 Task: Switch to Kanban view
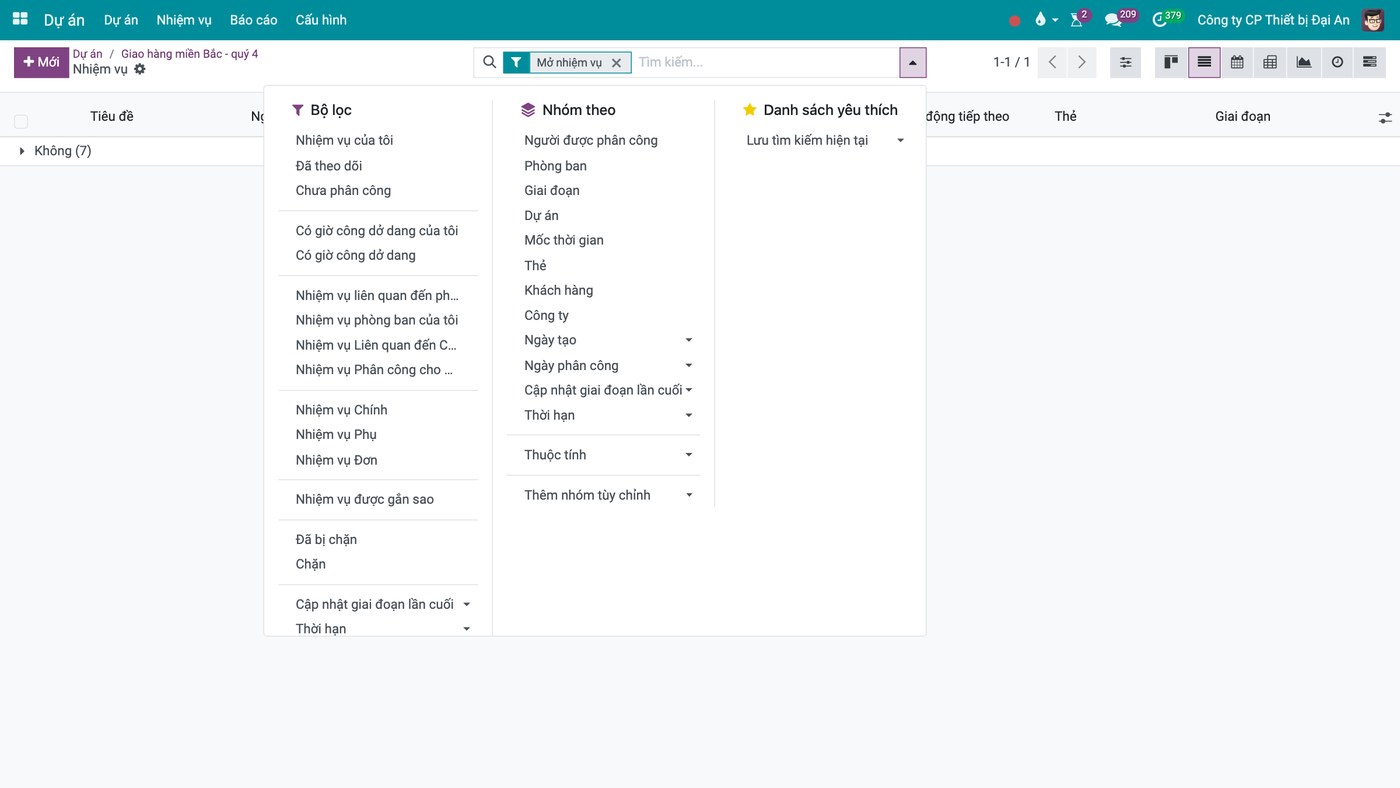1171,62
